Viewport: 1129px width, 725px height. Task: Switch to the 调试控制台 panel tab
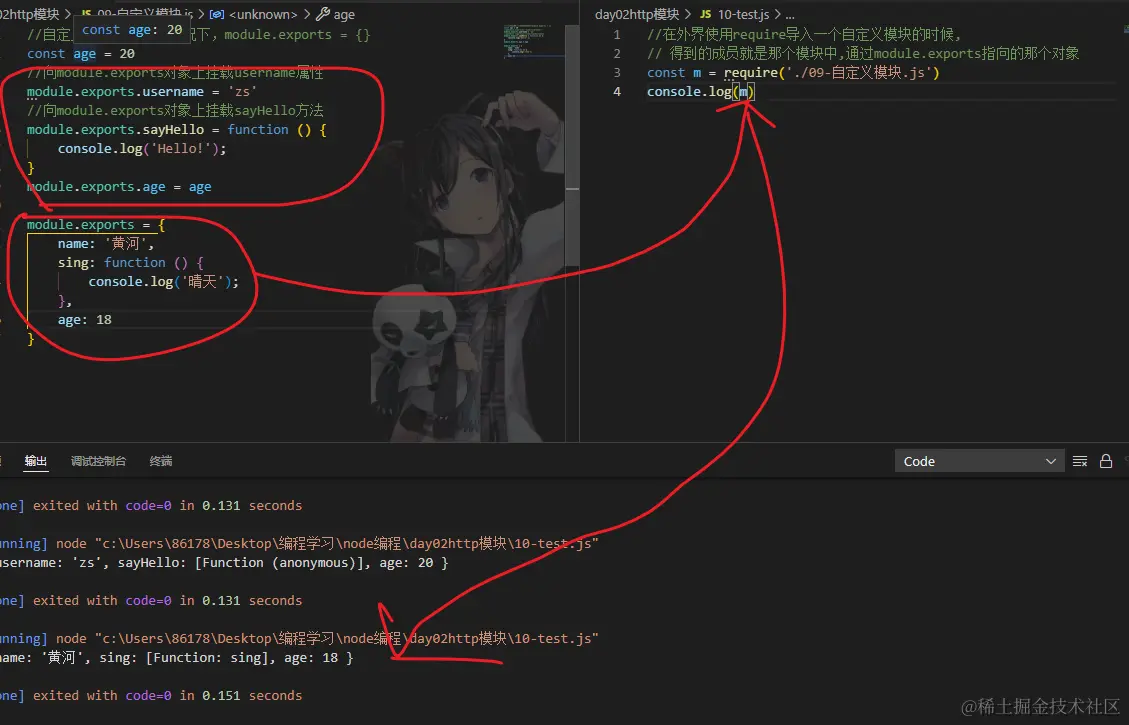pos(99,461)
